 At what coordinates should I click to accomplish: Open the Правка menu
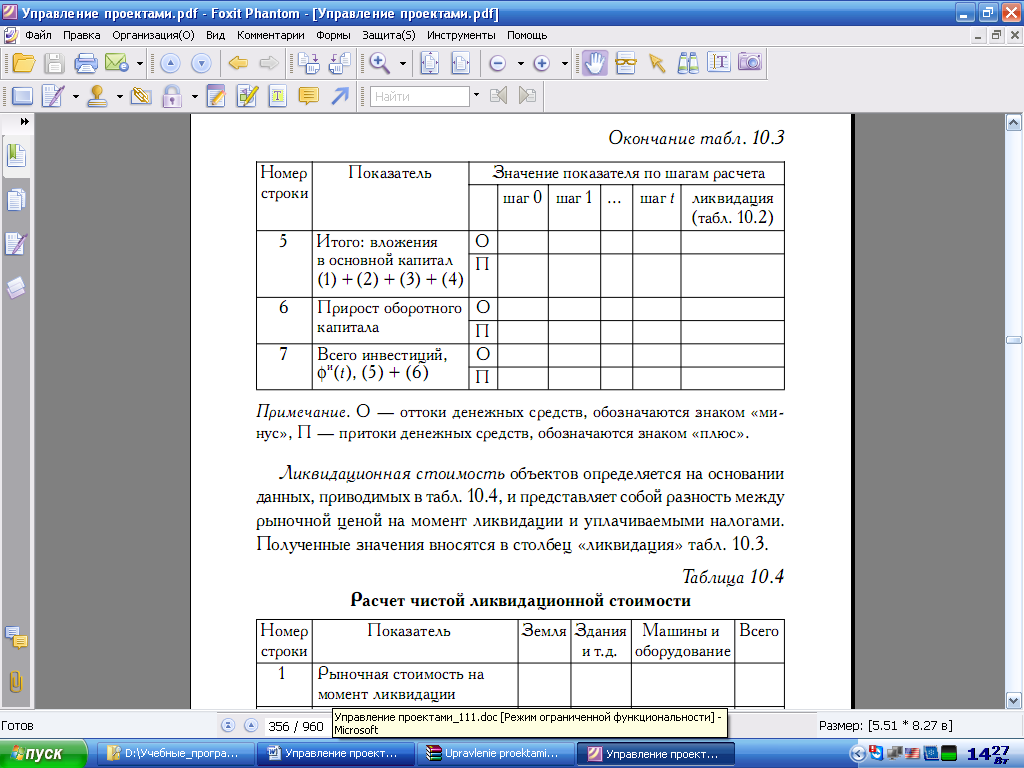point(82,35)
